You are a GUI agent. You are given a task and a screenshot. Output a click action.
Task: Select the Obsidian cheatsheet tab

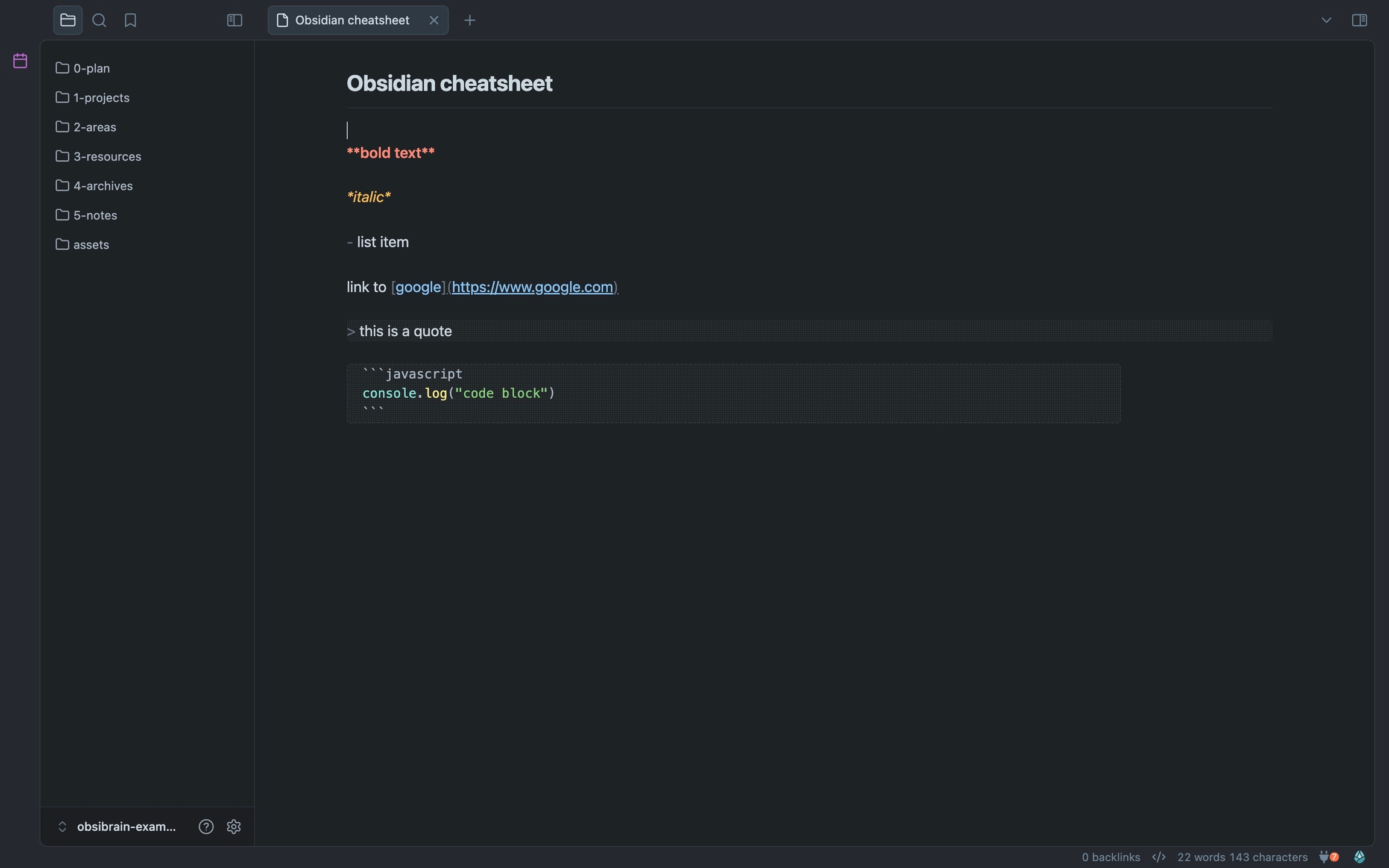coord(352,20)
